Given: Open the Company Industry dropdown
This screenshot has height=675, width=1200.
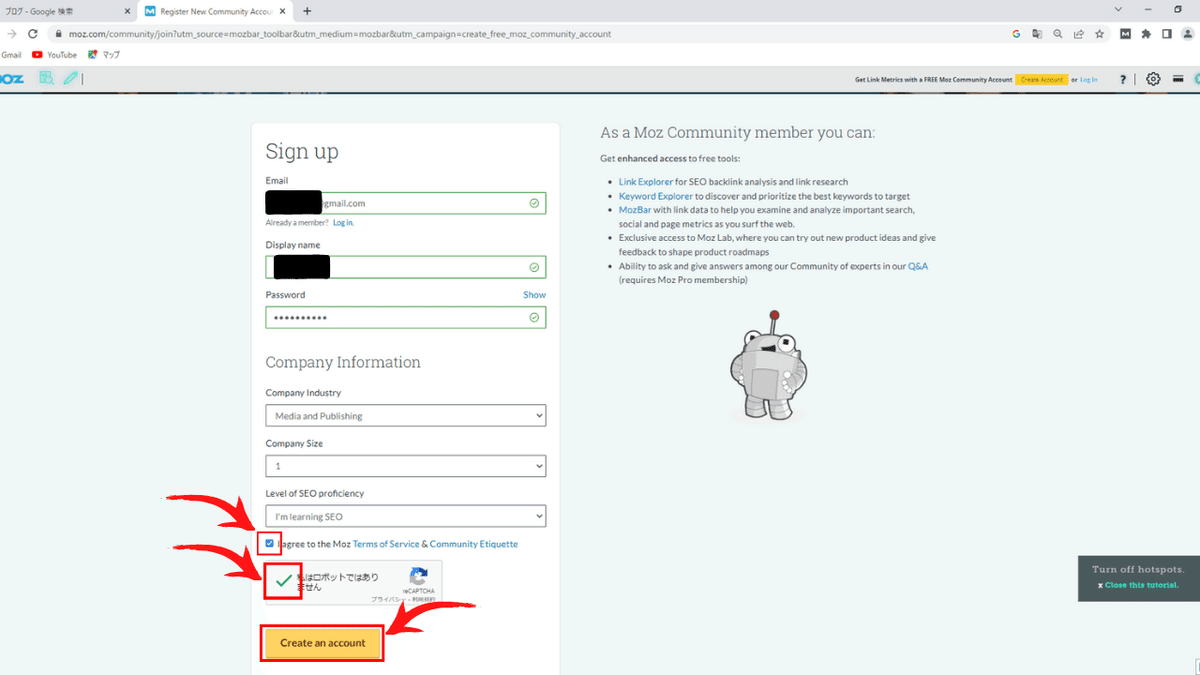Looking at the screenshot, I should click(406, 415).
